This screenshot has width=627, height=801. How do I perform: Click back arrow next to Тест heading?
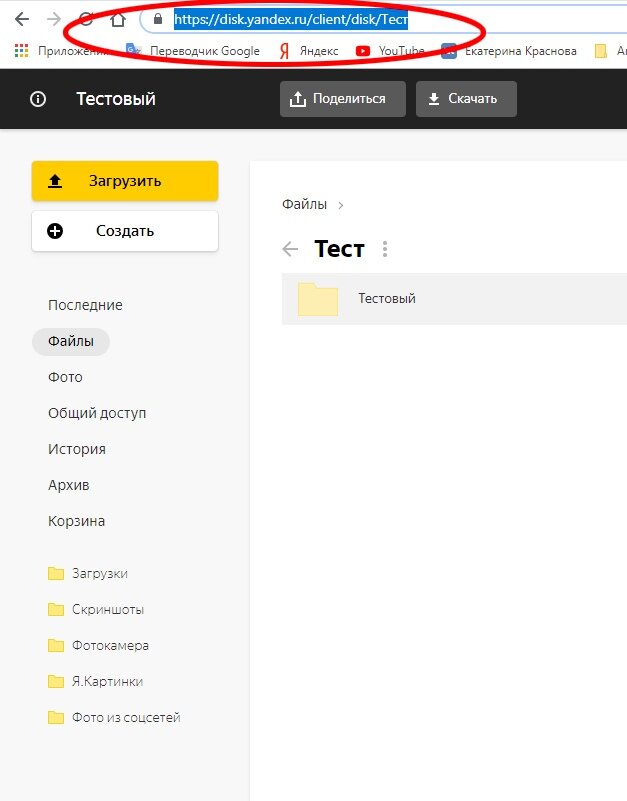[x=290, y=249]
